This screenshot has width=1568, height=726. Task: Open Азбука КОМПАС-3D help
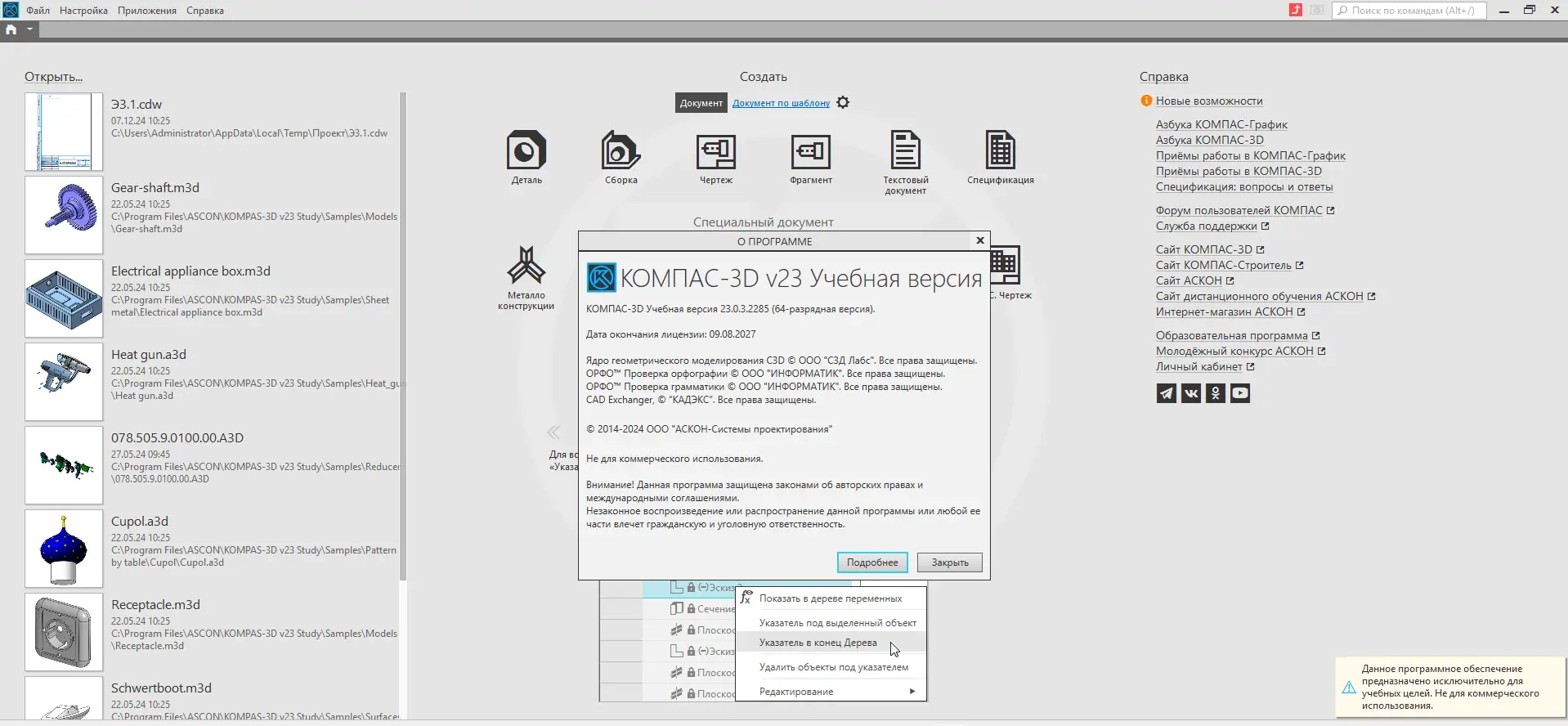pos(1209,140)
